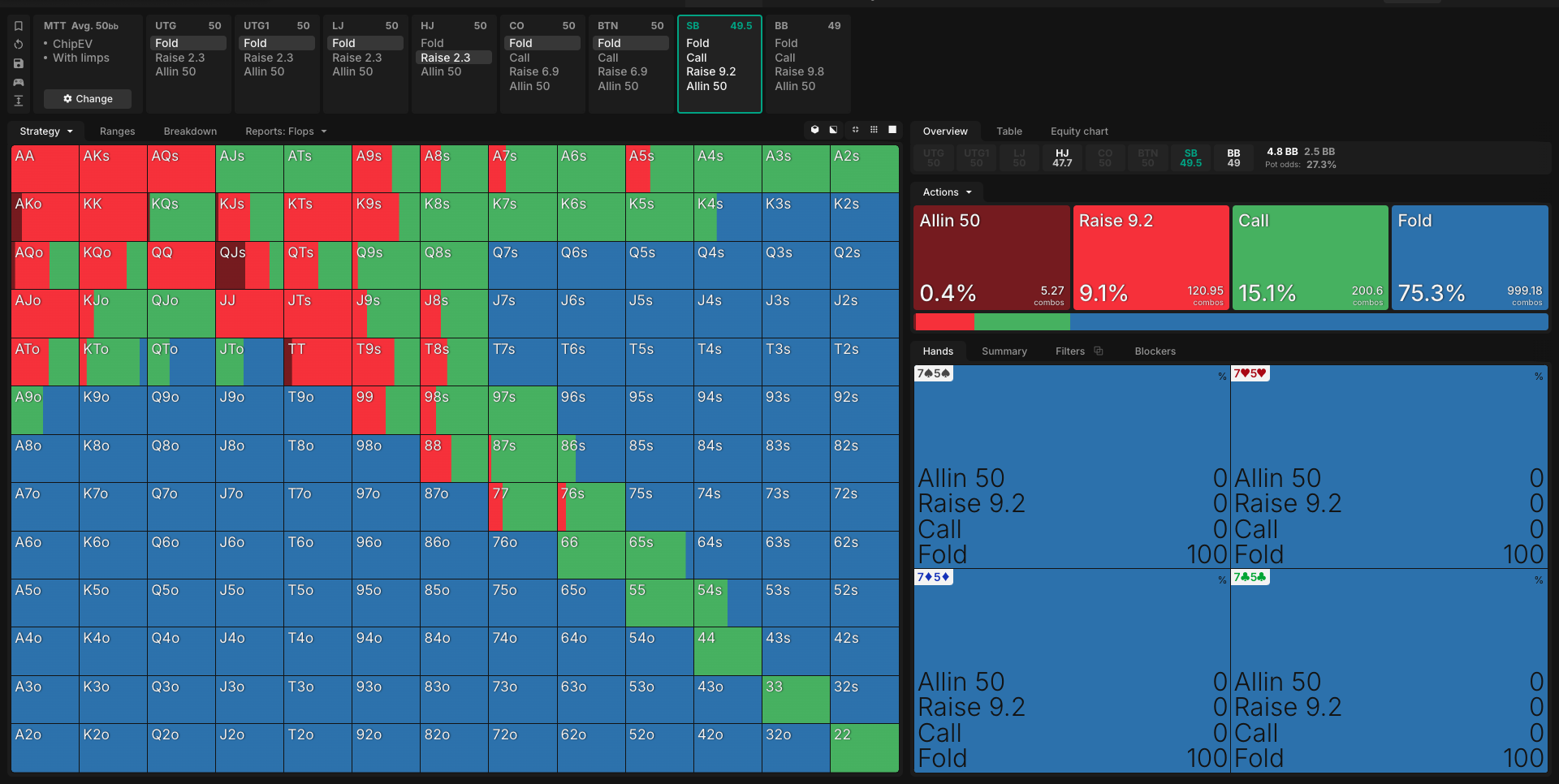
Task: Click percent icon on 7♥5♥ hand card
Action: [x=1539, y=377]
